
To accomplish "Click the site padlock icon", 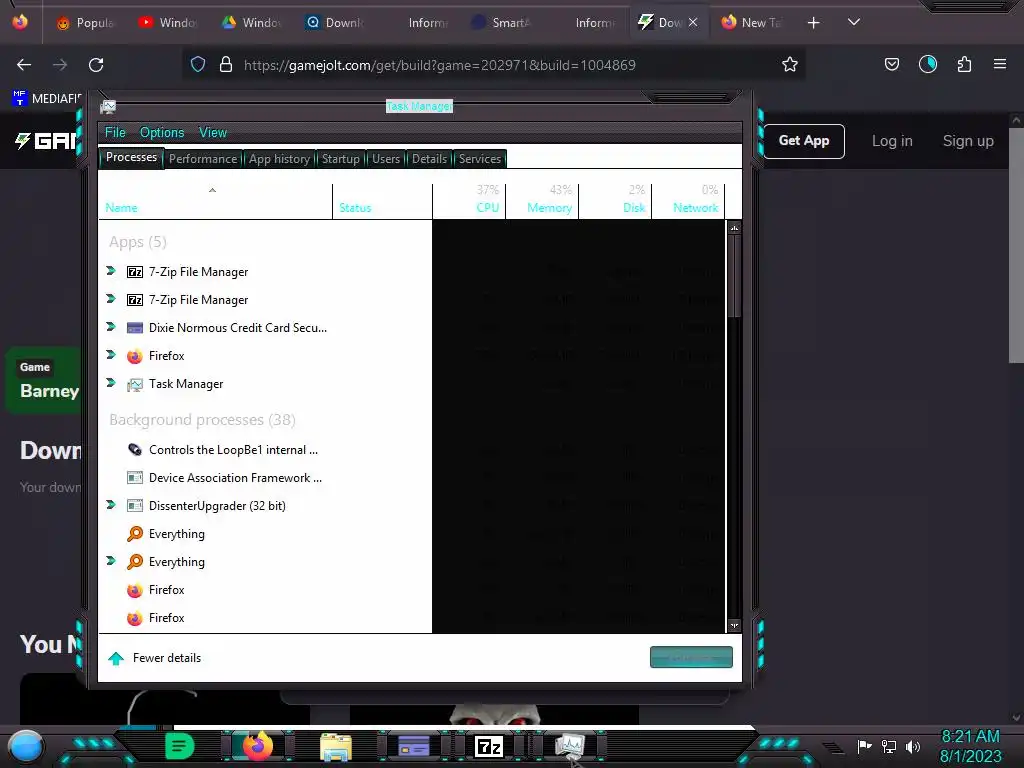I will click(x=226, y=64).
